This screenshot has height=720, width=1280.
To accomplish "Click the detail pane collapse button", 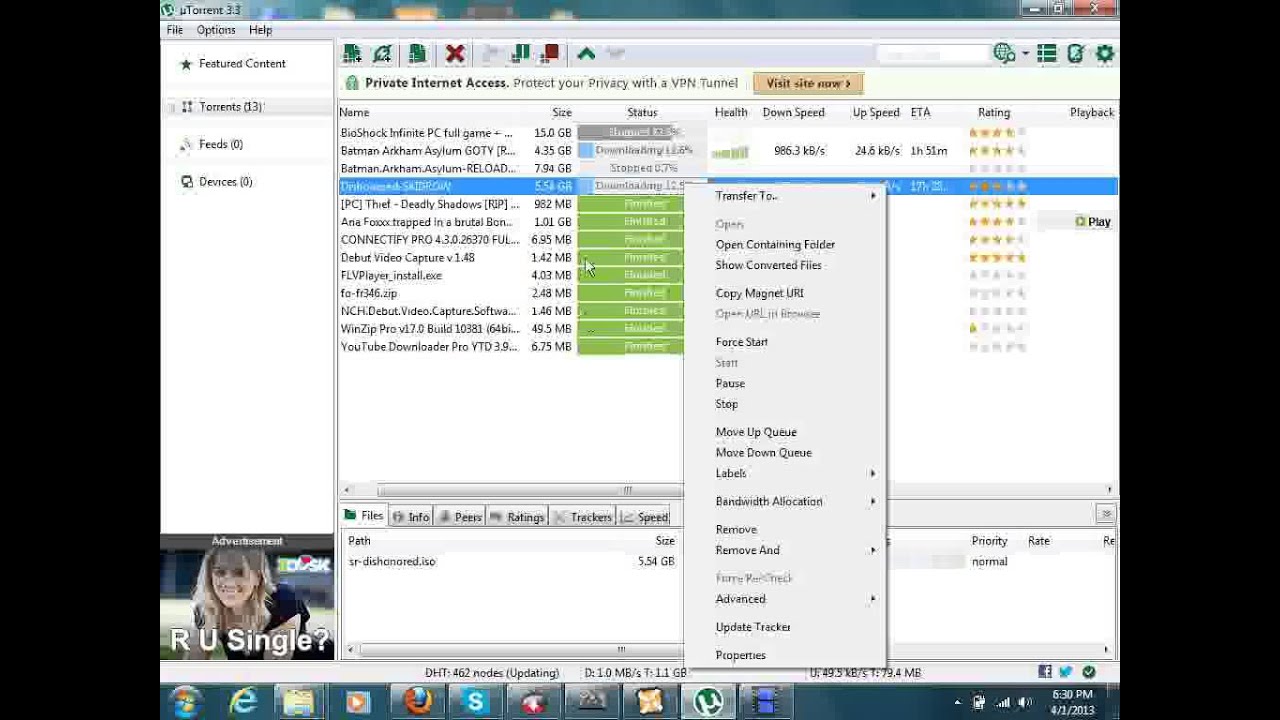I will click(x=1106, y=514).
